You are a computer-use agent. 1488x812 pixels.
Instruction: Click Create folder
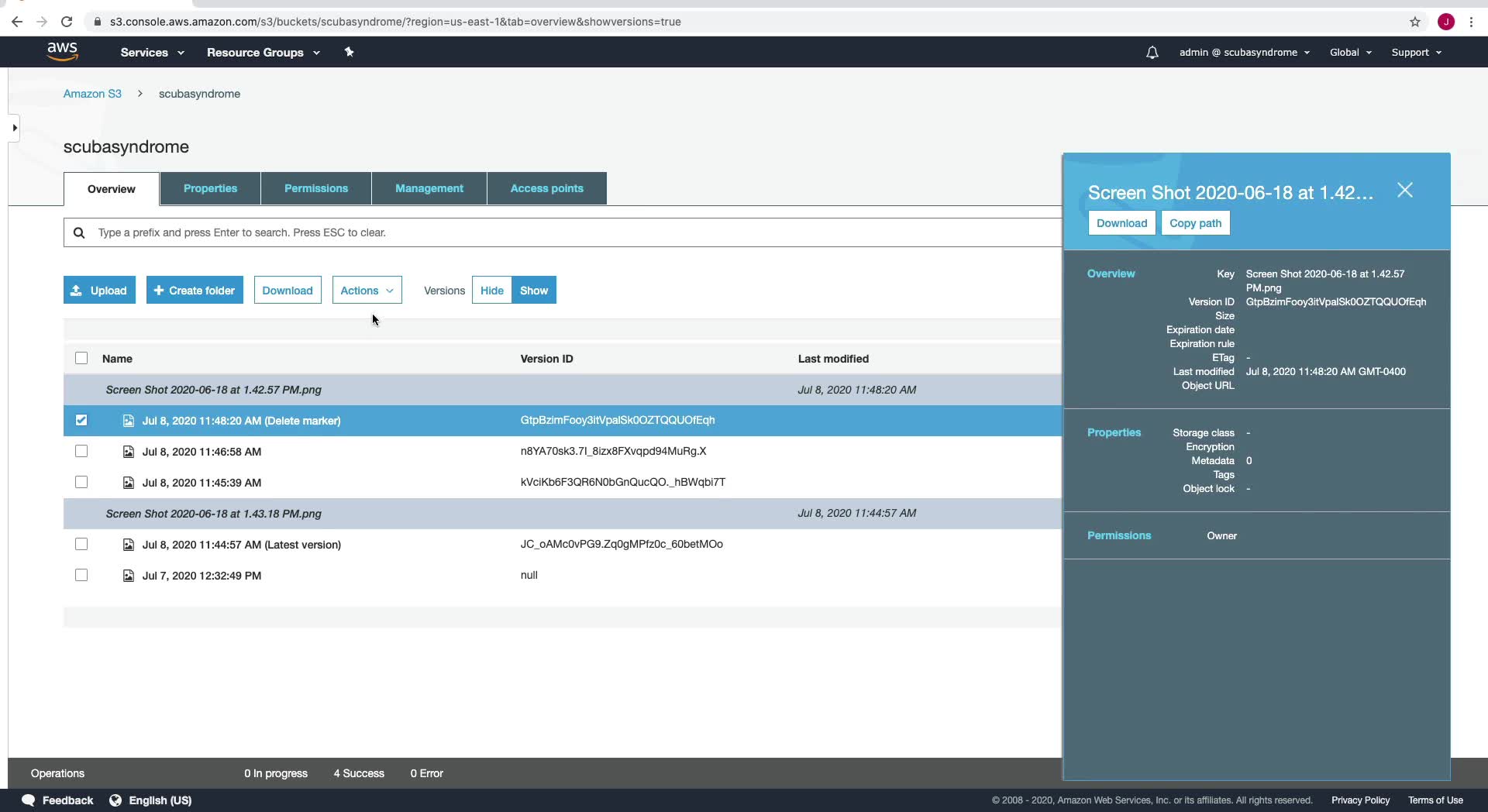[195, 291]
